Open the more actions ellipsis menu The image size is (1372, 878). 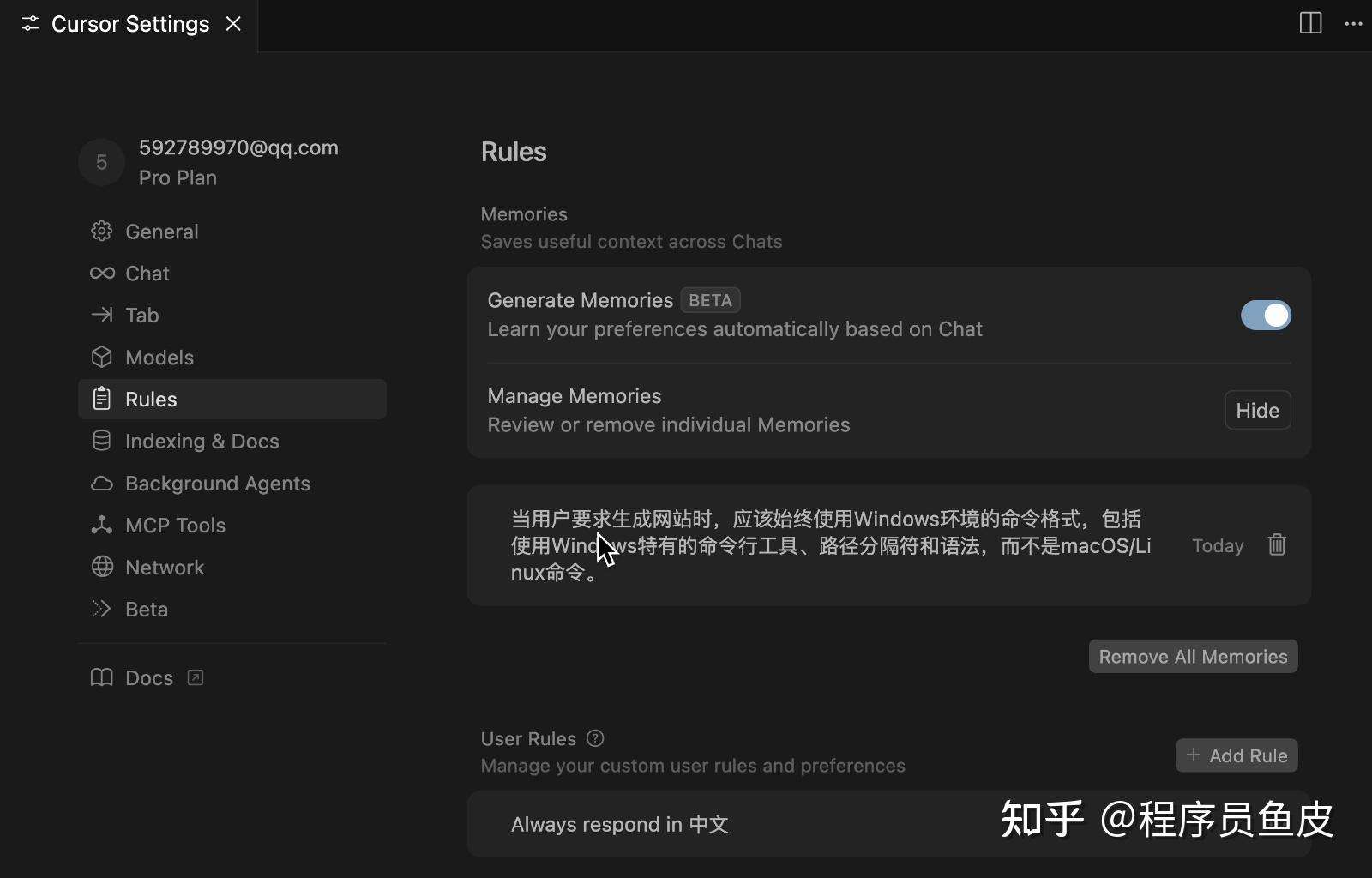(x=1353, y=24)
